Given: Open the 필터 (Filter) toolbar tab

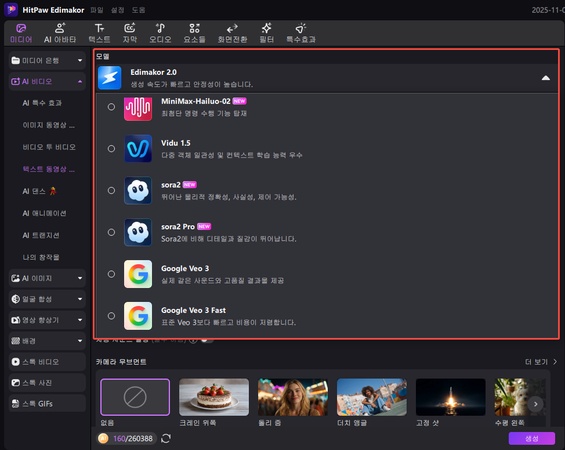Looking at the screenshot, I should pos(267,33).
